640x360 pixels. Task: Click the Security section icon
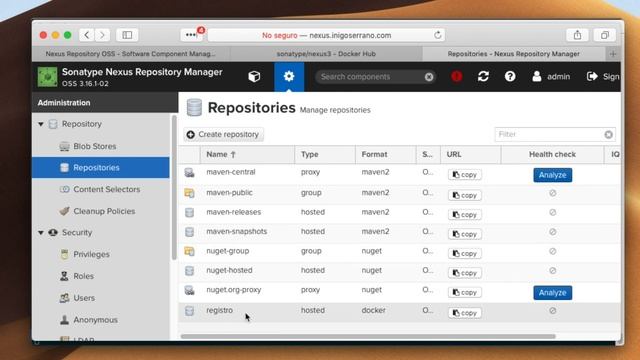[53, 233]
